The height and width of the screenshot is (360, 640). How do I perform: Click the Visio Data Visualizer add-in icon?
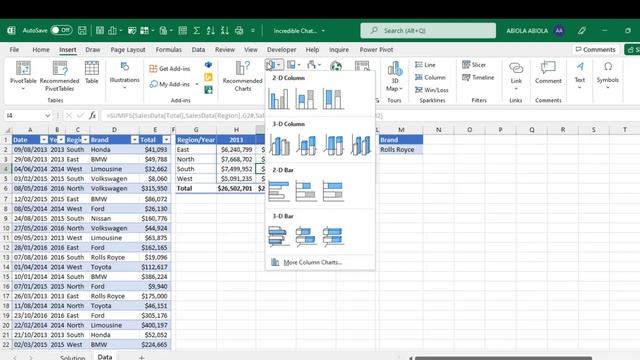pos(208,64)
